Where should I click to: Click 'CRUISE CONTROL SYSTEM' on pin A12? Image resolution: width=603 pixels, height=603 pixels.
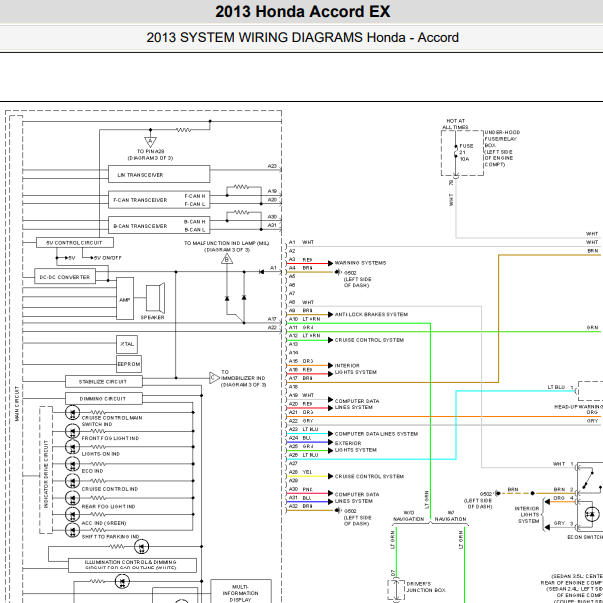point(369,340)
